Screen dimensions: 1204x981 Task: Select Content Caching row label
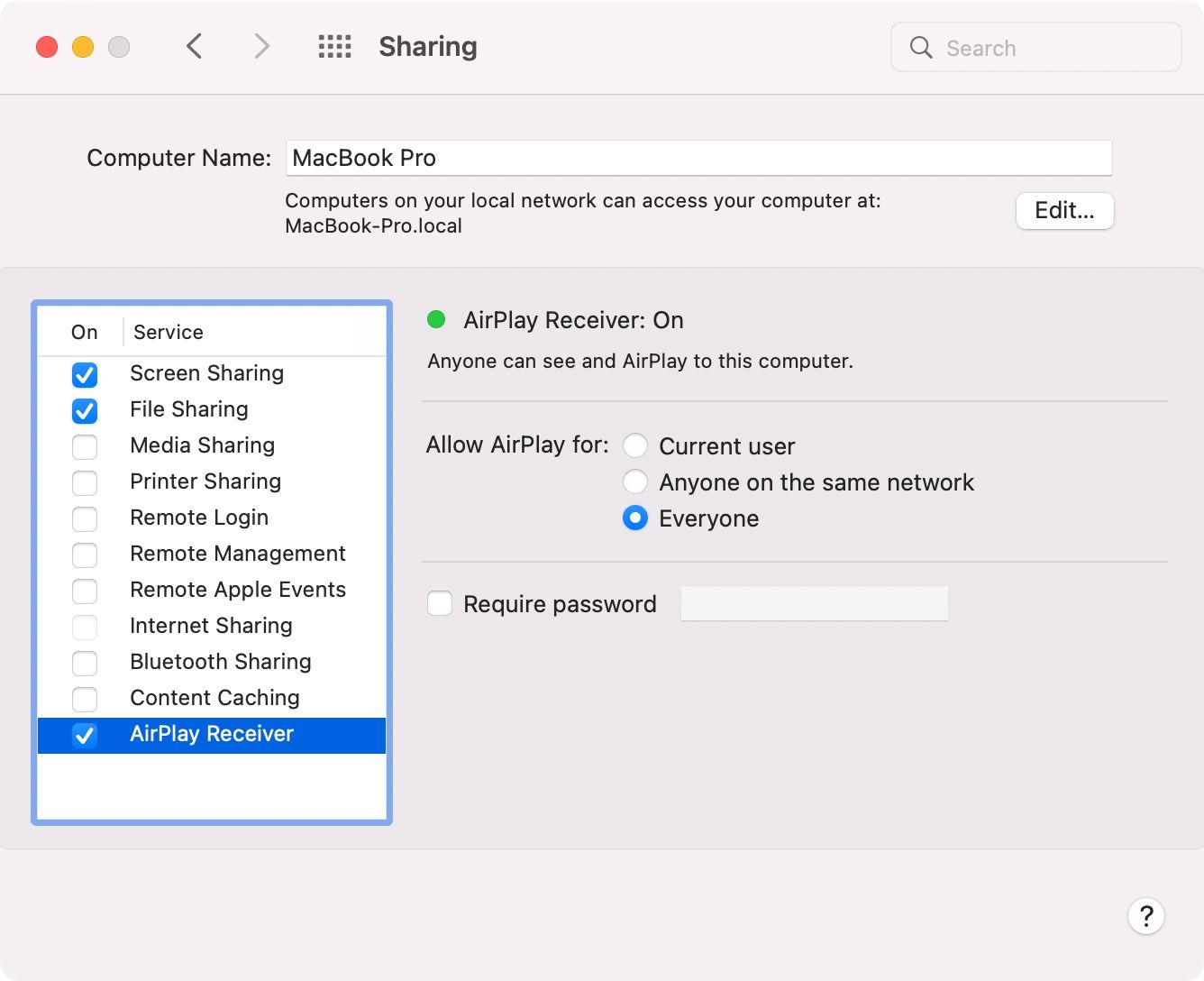pos(214,698)
